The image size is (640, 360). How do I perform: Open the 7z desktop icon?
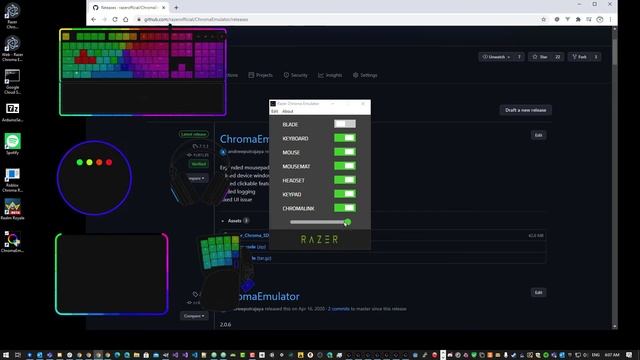(x=12, y=112)
